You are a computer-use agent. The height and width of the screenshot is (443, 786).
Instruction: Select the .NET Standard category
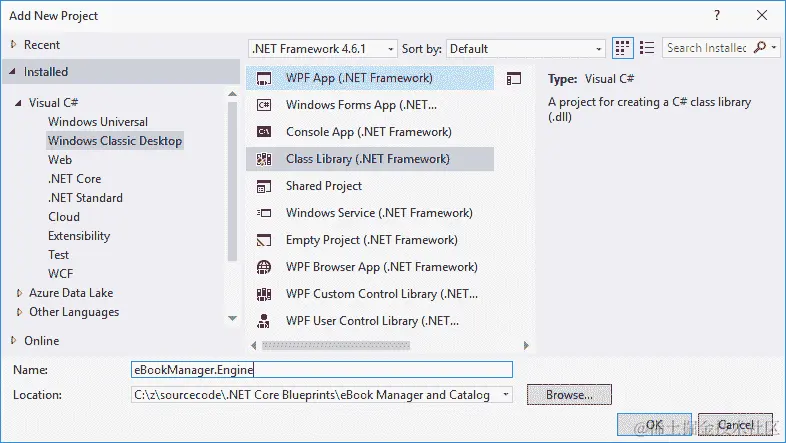coord(85,198)
